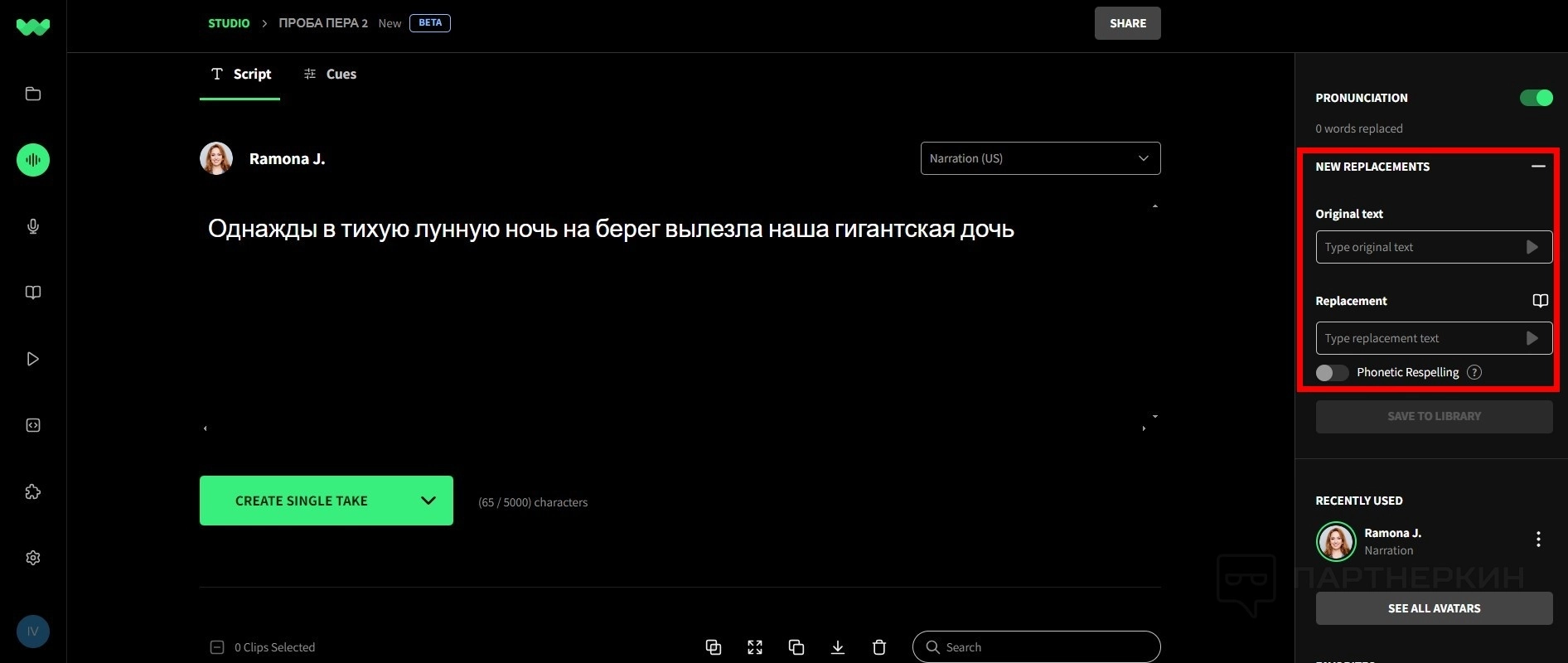Viewport: 1568px width, 663px height.
Task: Enable Phonetic Respelling switch
Action: pyautogui.click(x=1332, y=373)
